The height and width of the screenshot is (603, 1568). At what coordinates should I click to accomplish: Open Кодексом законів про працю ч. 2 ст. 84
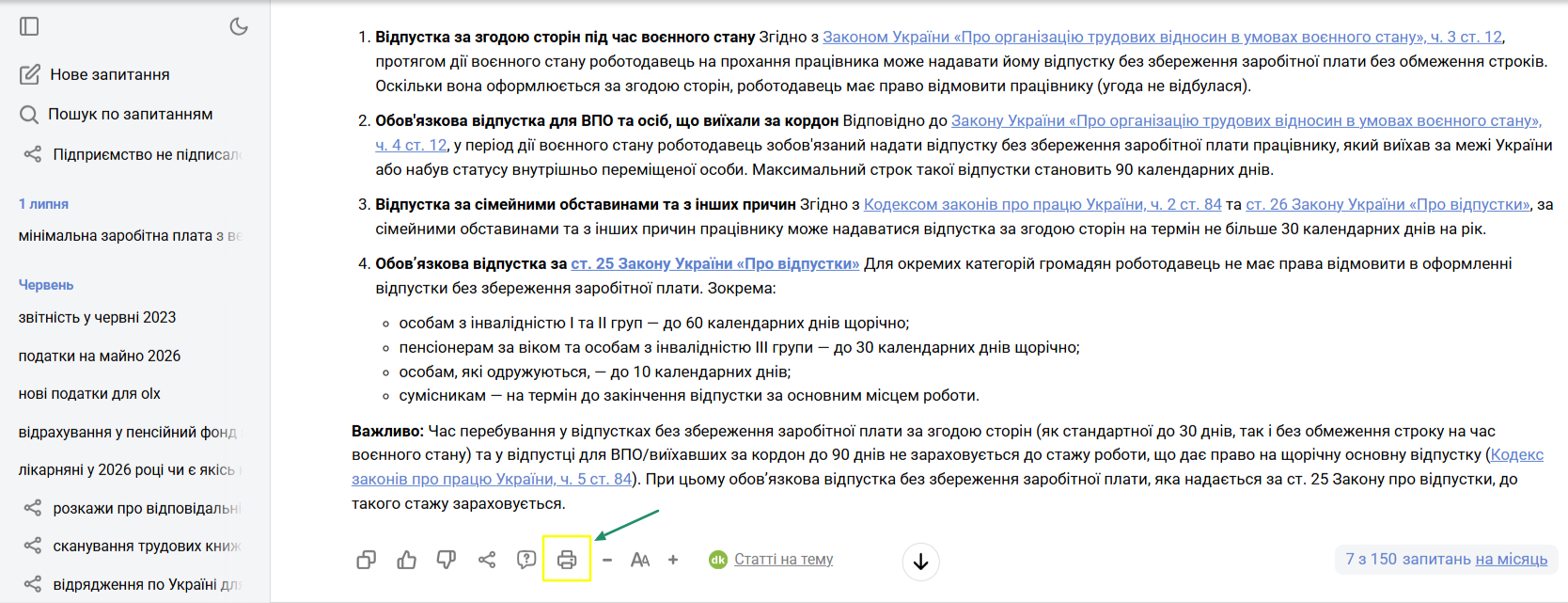click(1043, 204)
